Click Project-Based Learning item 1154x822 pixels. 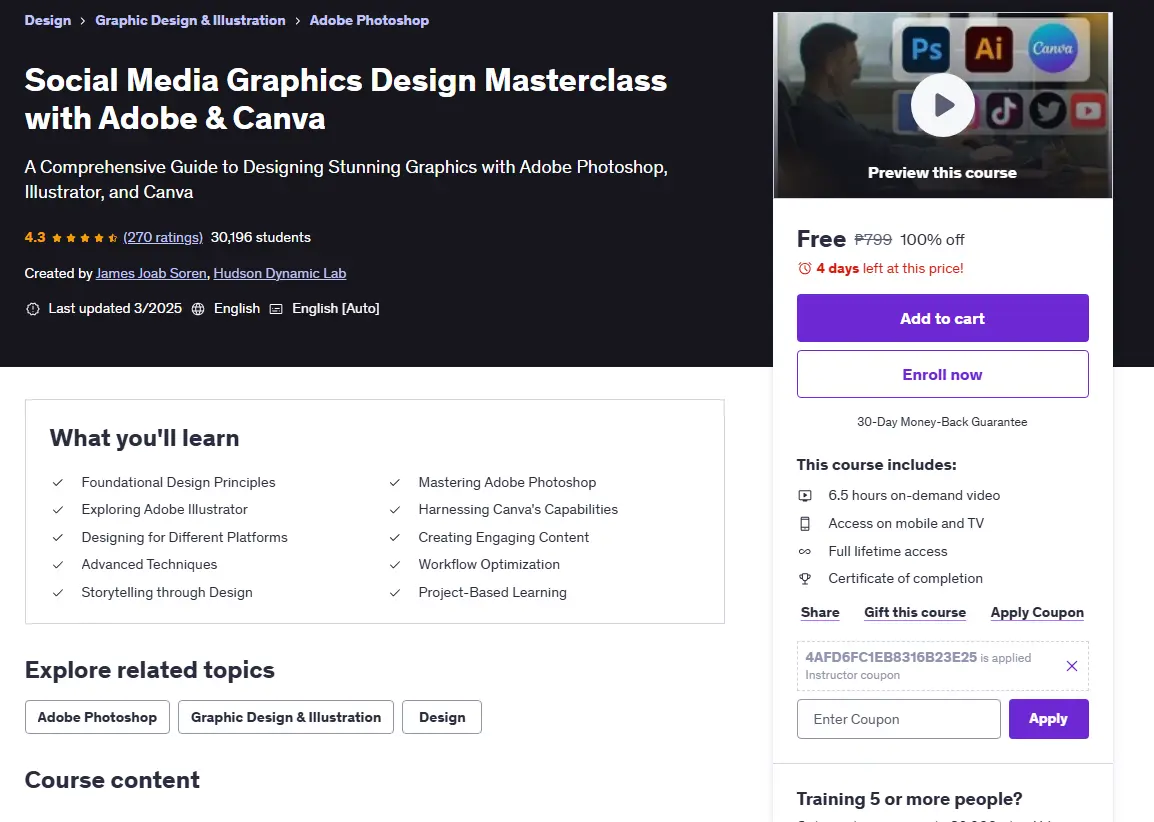tap(492, 592)
